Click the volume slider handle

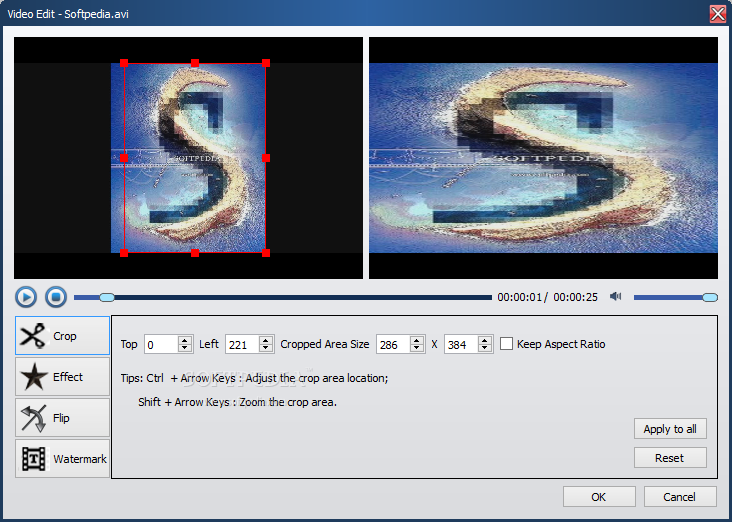(710, 297)
